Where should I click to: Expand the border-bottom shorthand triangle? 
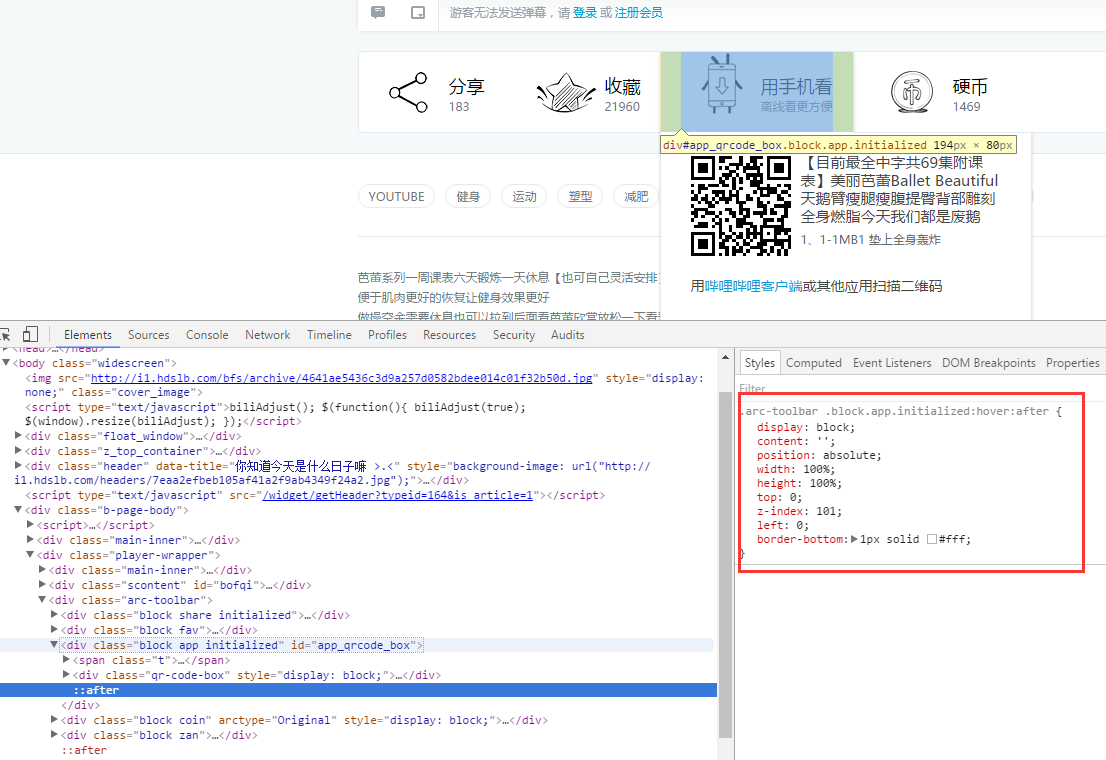point(854,539)
